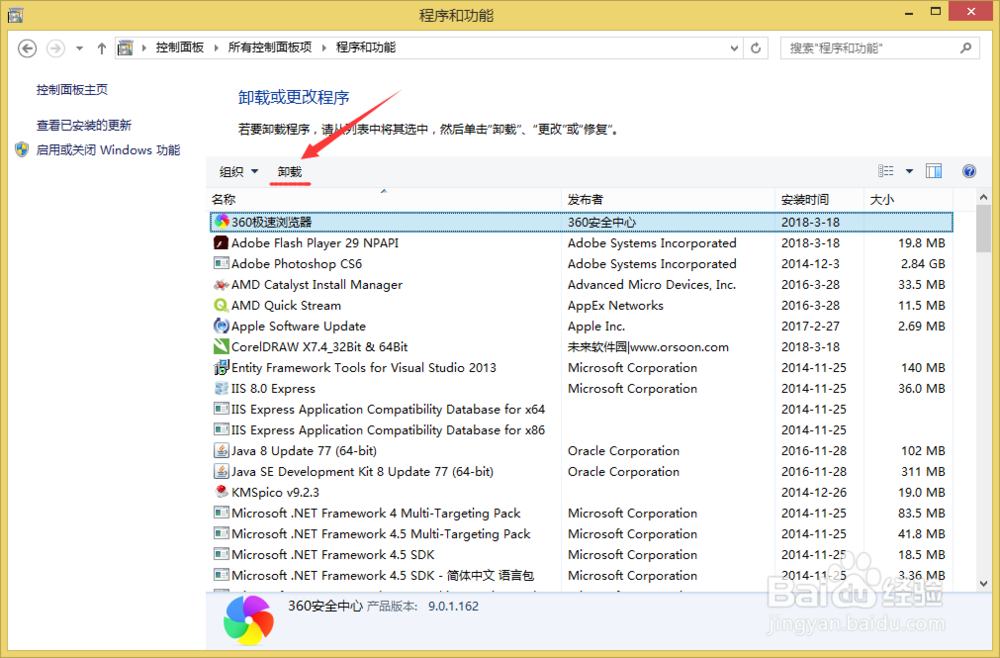Expand the address bar history dropdown
1000x658 pixels.
(x=734, y=48)
